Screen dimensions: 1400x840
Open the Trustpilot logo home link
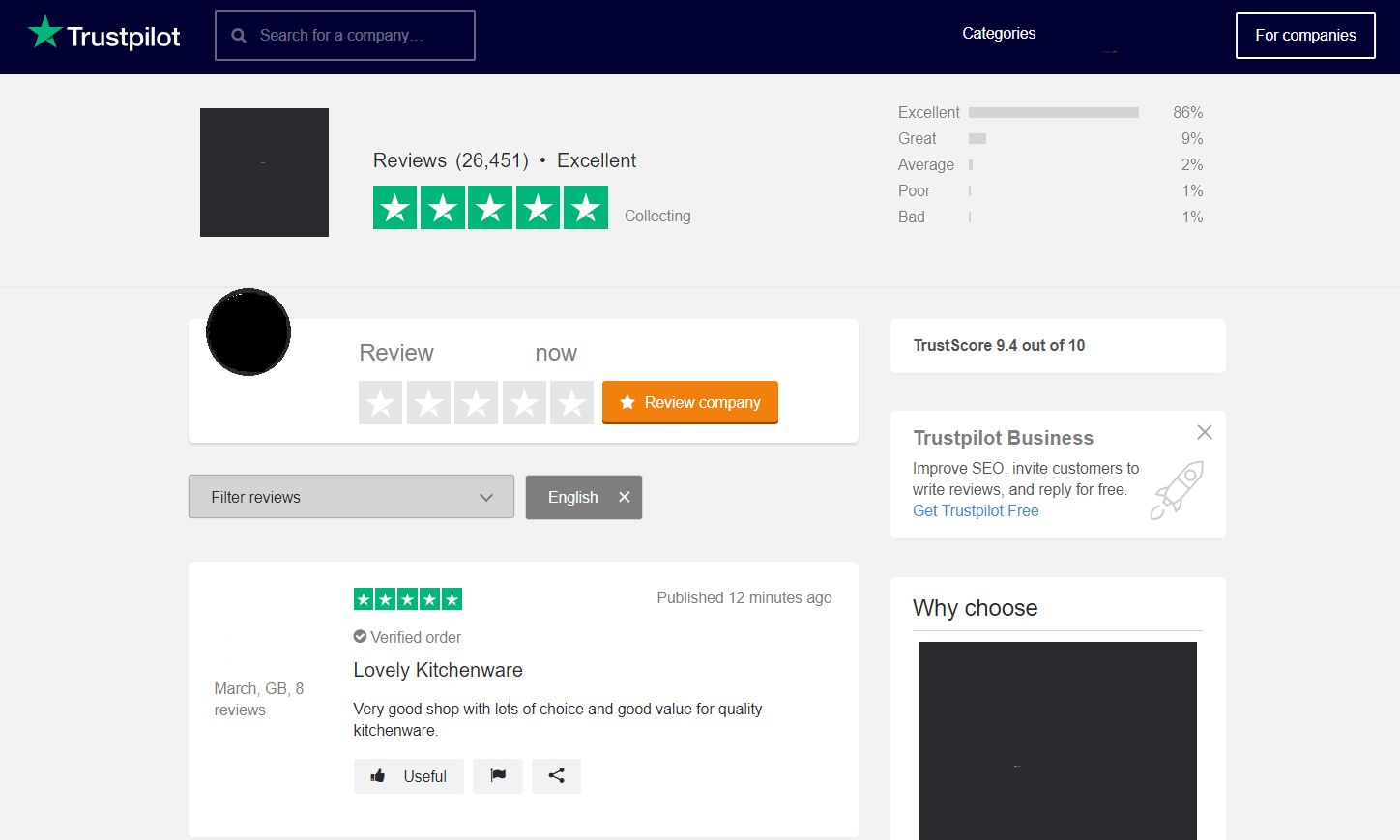click(103, 35)
